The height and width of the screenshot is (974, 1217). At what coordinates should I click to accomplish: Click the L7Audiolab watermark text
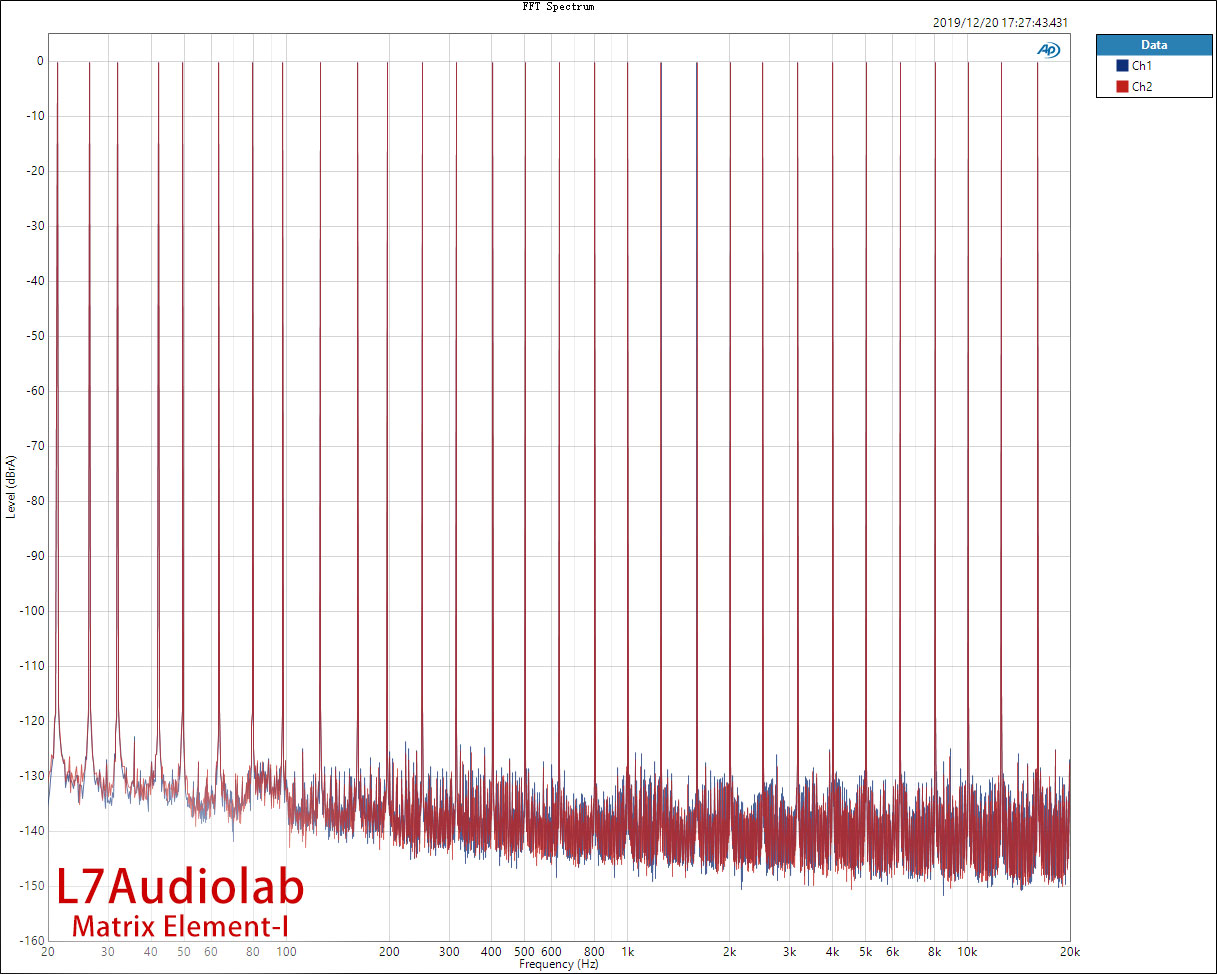(180, 887)
